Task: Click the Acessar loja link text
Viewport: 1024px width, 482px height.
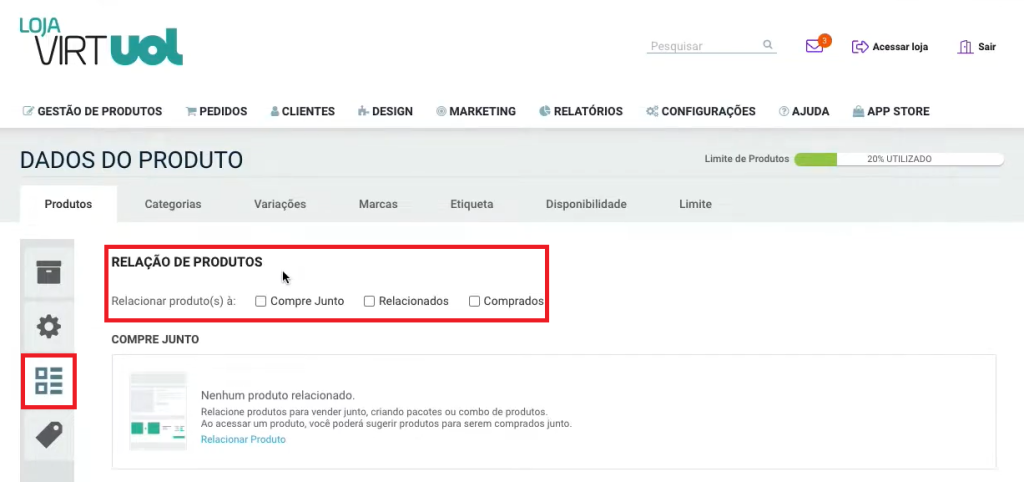Action: click(900, 47)
